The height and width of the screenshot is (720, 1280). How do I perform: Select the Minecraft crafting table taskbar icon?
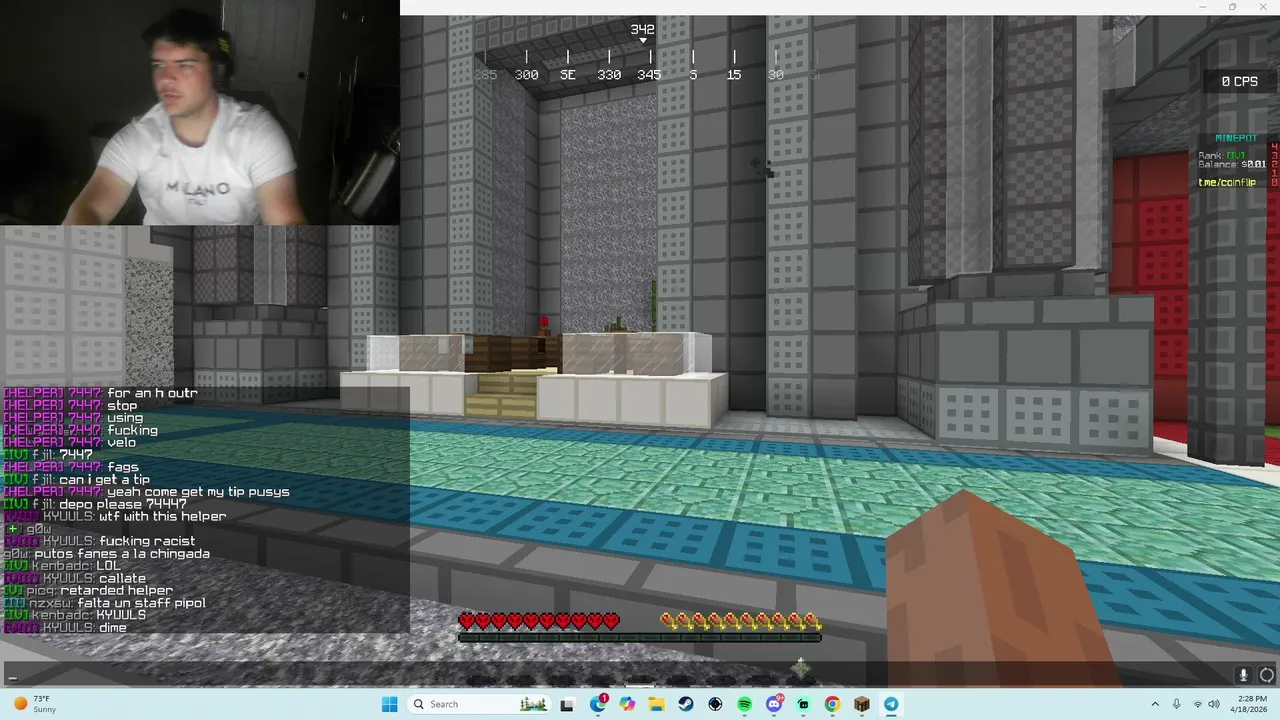tap(862, 704)
